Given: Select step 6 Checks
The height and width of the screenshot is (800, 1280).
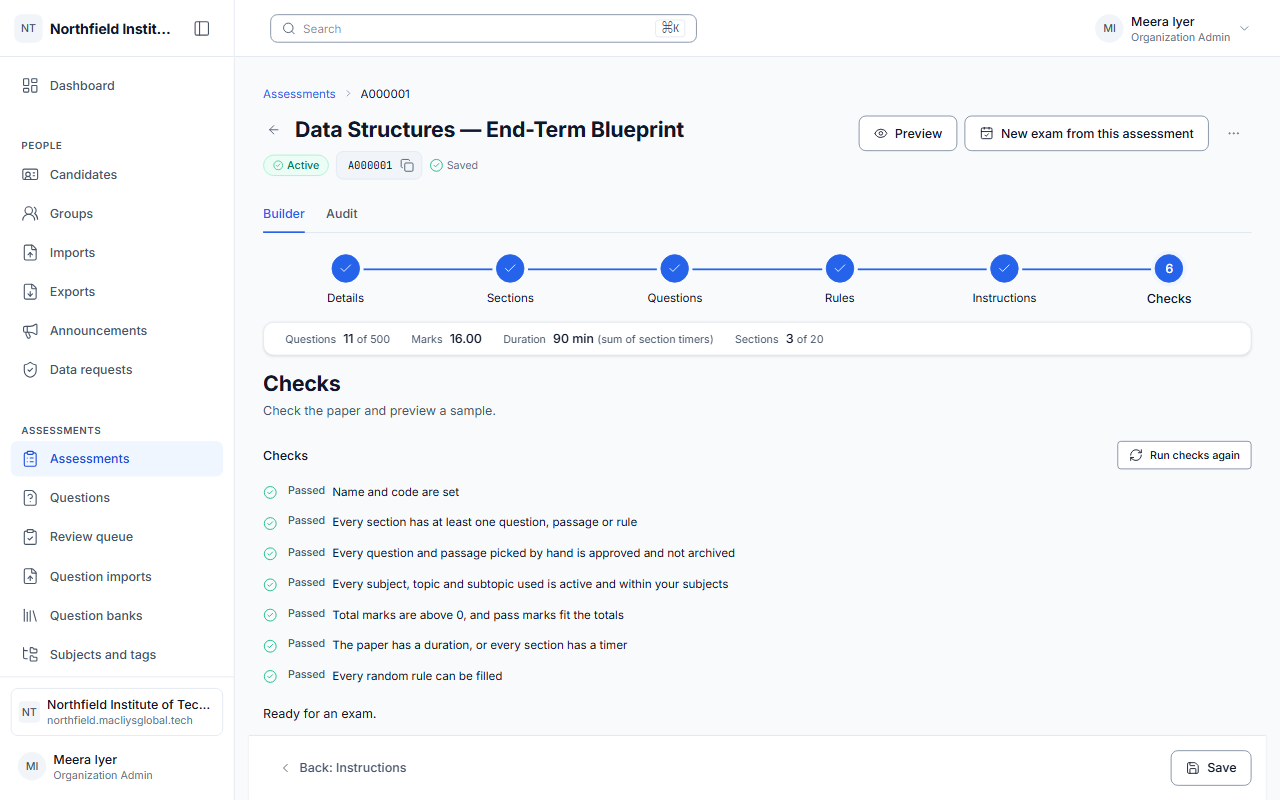Looking at the screenshot, I should [1169, 280].
